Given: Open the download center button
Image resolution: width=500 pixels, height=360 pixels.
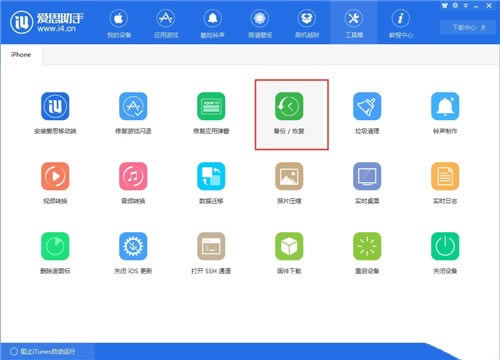Looking at the screenshot, I should click(468, 27).
